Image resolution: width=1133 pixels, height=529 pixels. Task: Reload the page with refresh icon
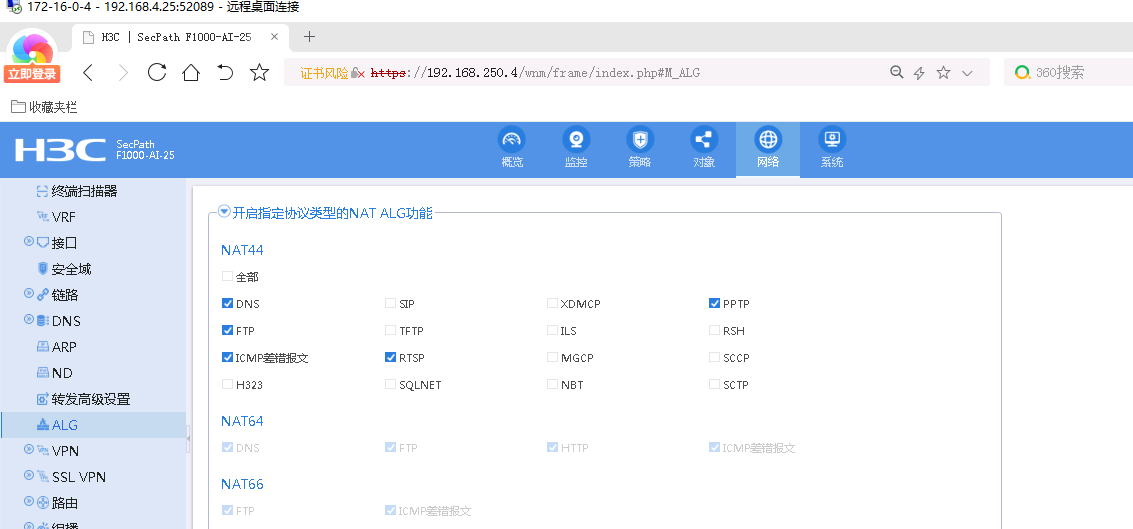pyautogui.click(x=157, y=72)
